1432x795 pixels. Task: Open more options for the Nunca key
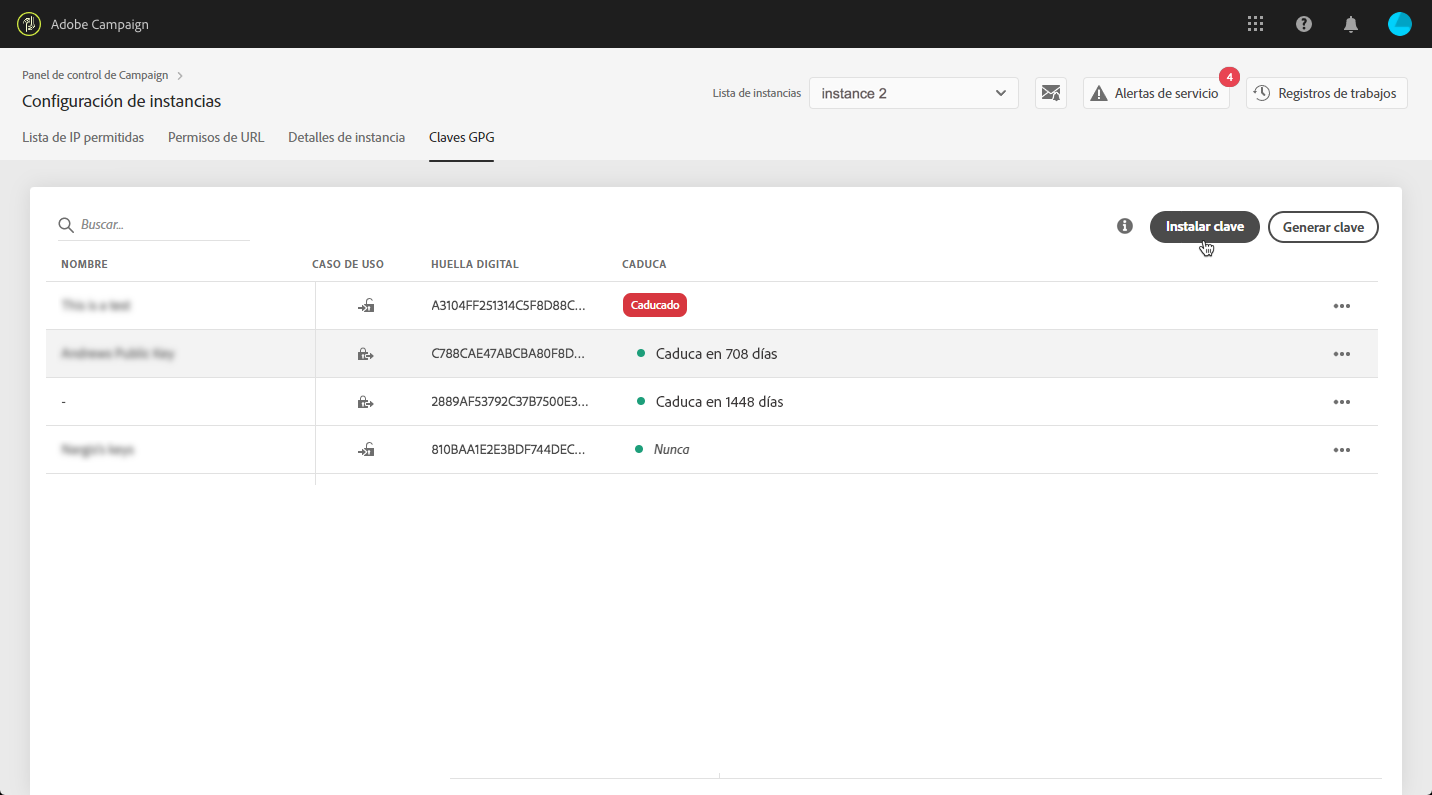click(1342, 450)
